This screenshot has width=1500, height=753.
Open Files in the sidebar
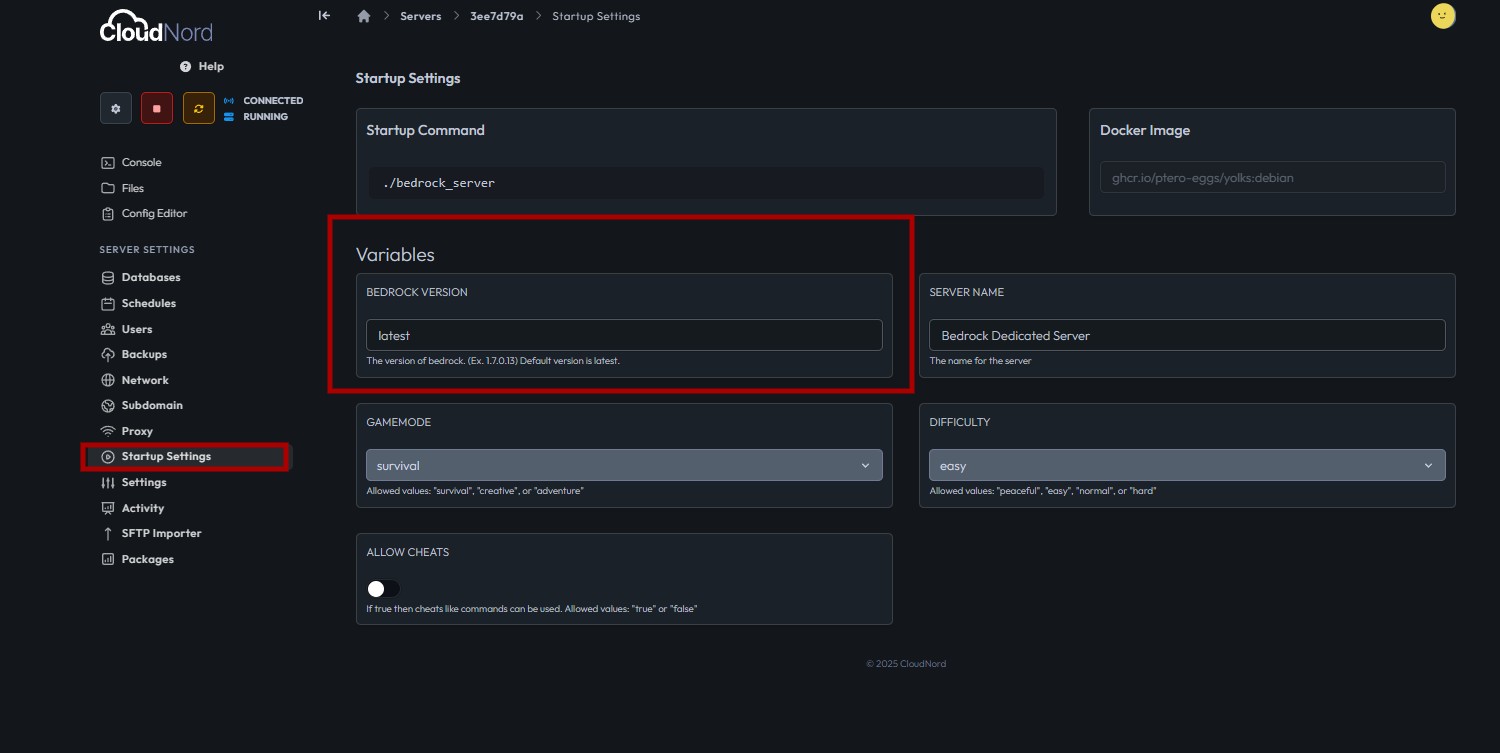(x=133, y=188)
